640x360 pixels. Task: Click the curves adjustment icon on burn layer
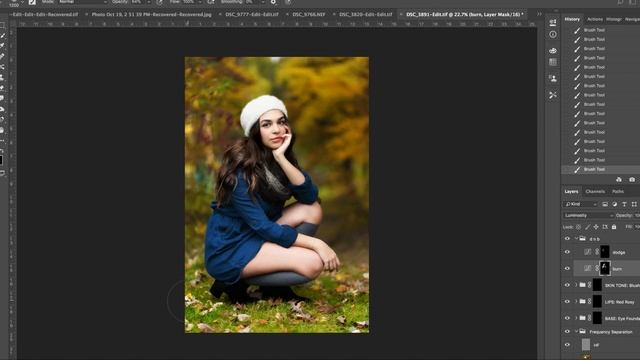(587, 269)
